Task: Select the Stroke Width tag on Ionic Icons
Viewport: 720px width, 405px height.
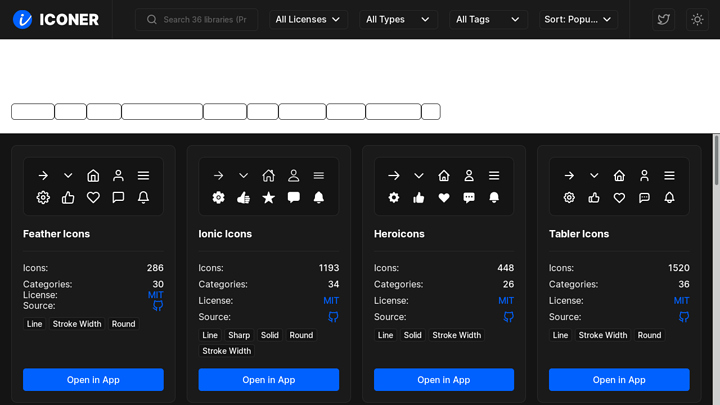Action: click(227, 351)
